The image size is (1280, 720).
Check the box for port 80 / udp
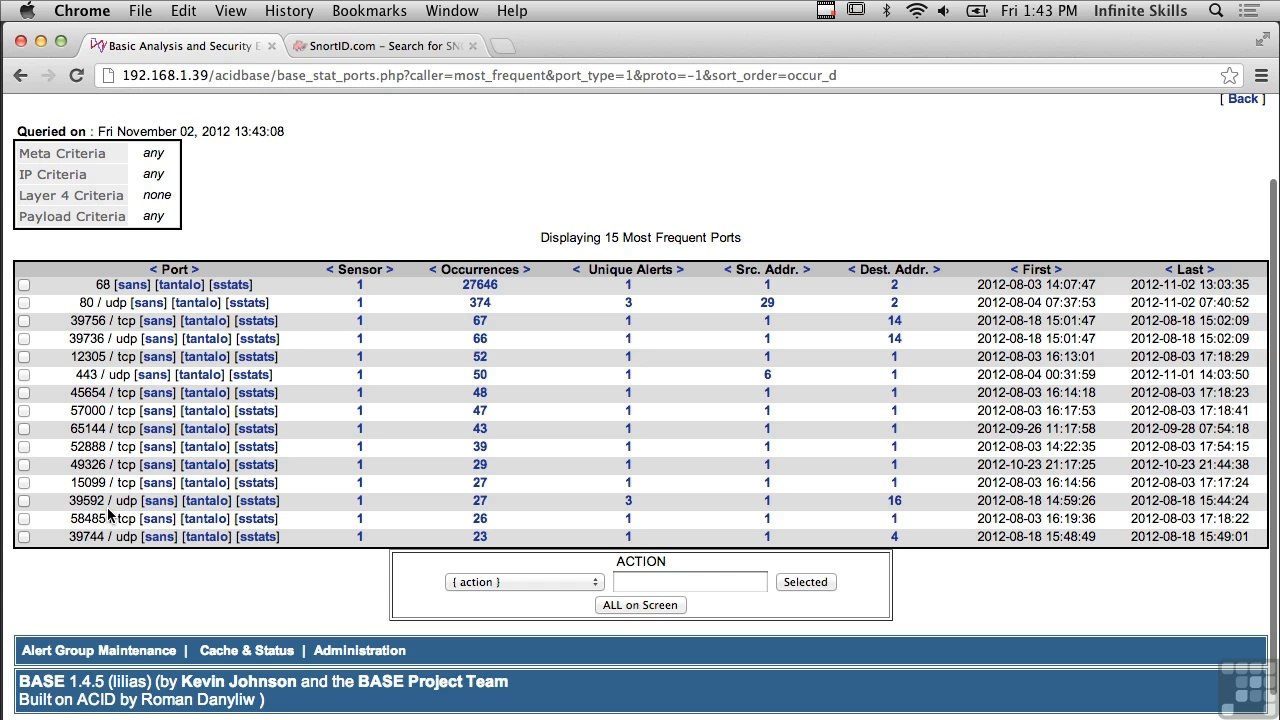coord(24,303)
